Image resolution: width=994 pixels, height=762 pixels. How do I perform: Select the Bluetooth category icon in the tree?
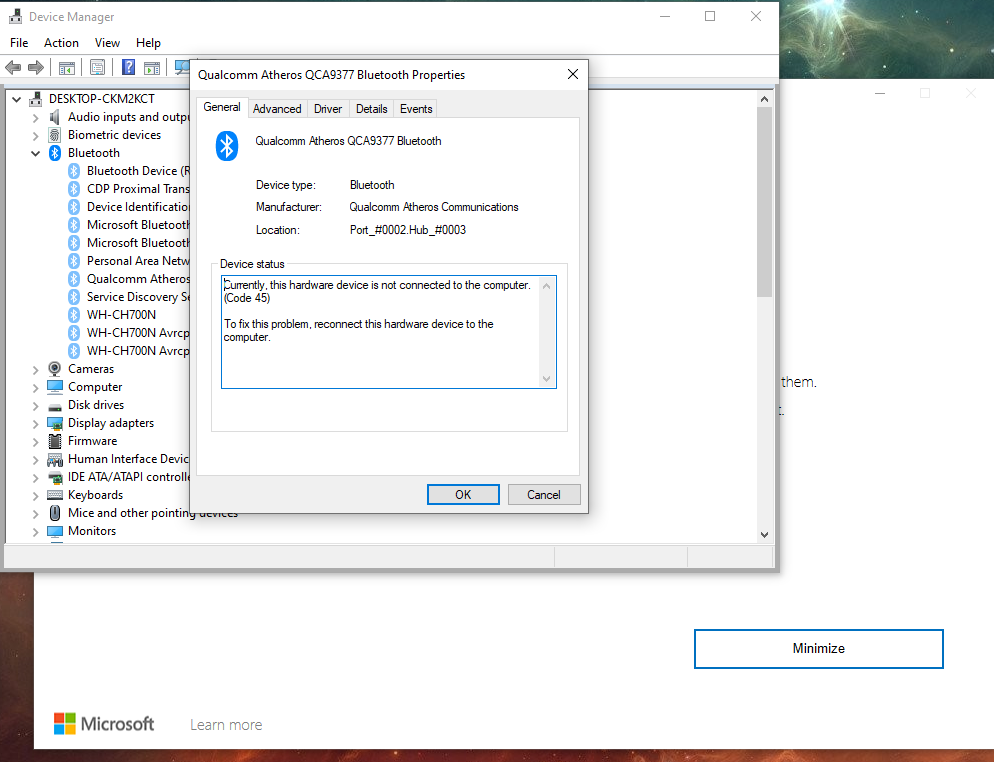pyautogui.click(x=55, y=153)
